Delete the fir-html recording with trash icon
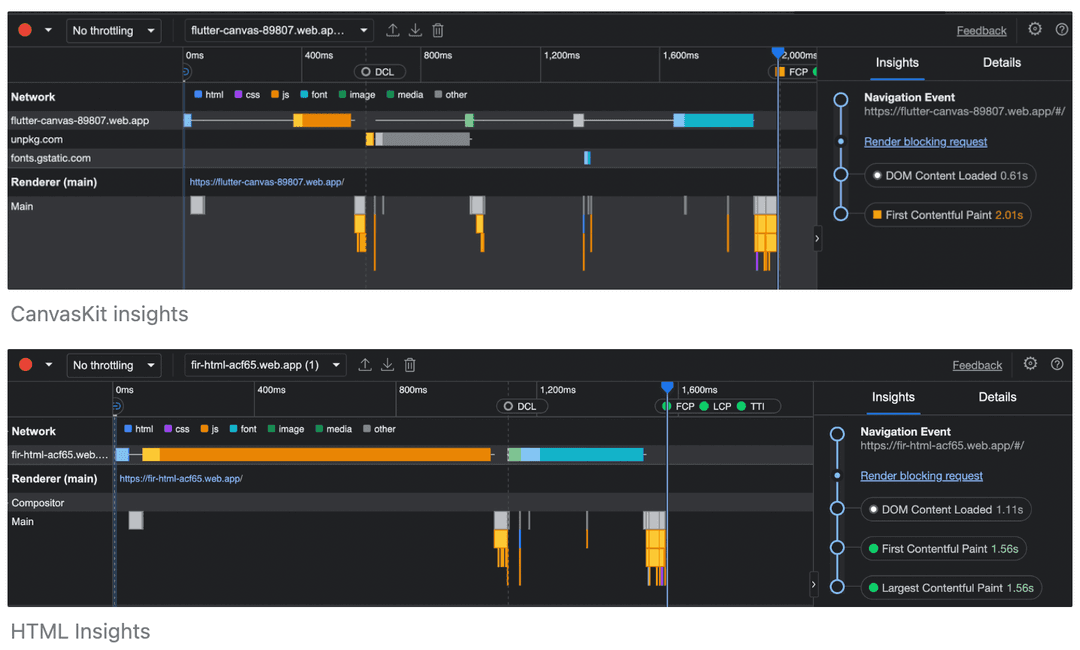 pos(410,365)
